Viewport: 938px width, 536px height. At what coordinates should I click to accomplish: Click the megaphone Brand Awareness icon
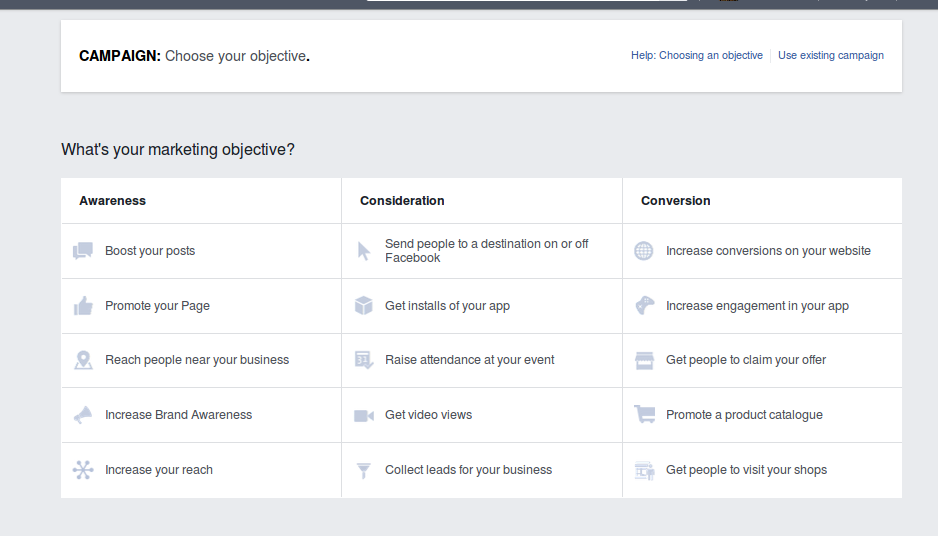point(83,415)
